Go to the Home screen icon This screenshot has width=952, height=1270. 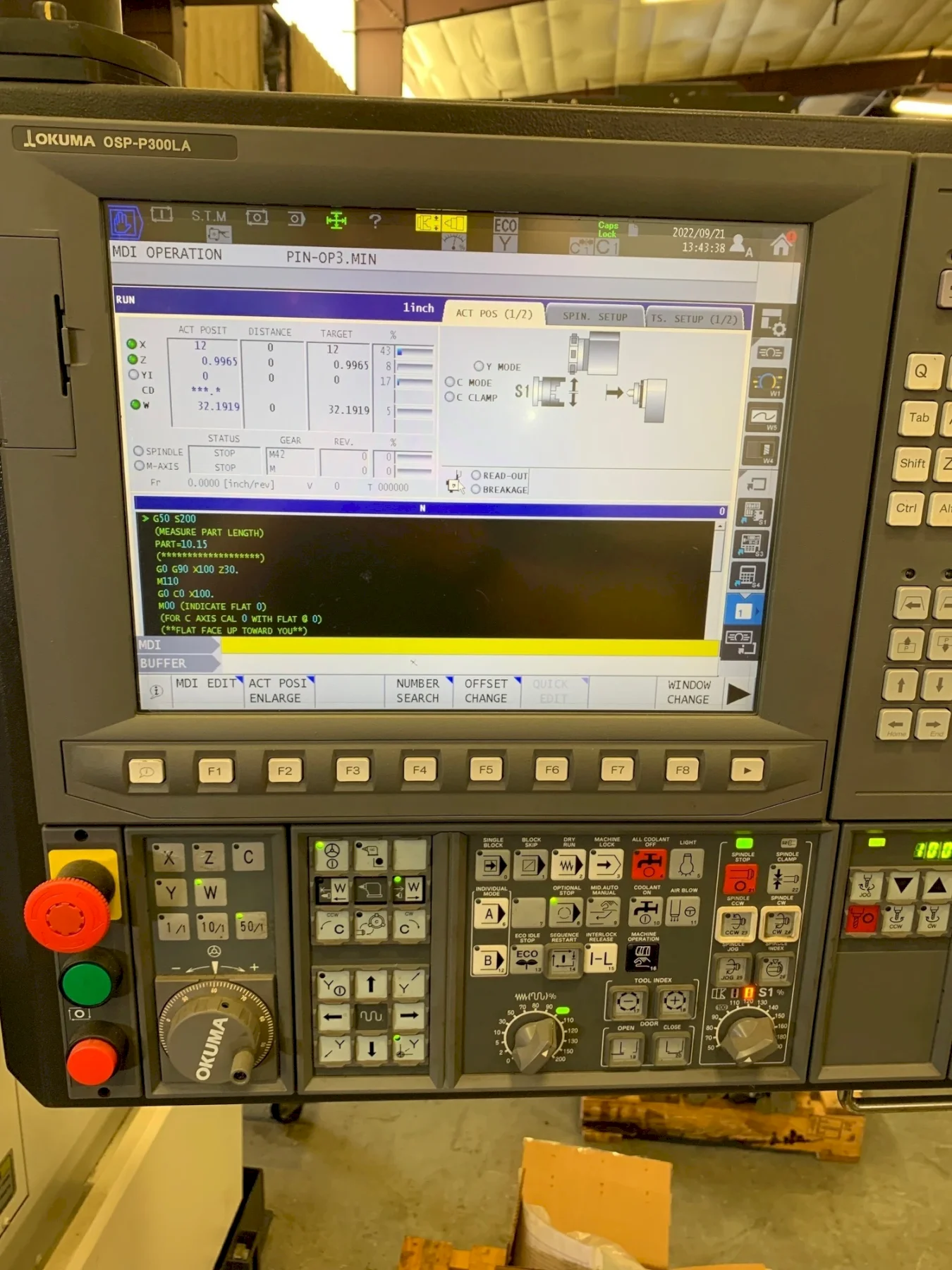(x=781, y=244)
